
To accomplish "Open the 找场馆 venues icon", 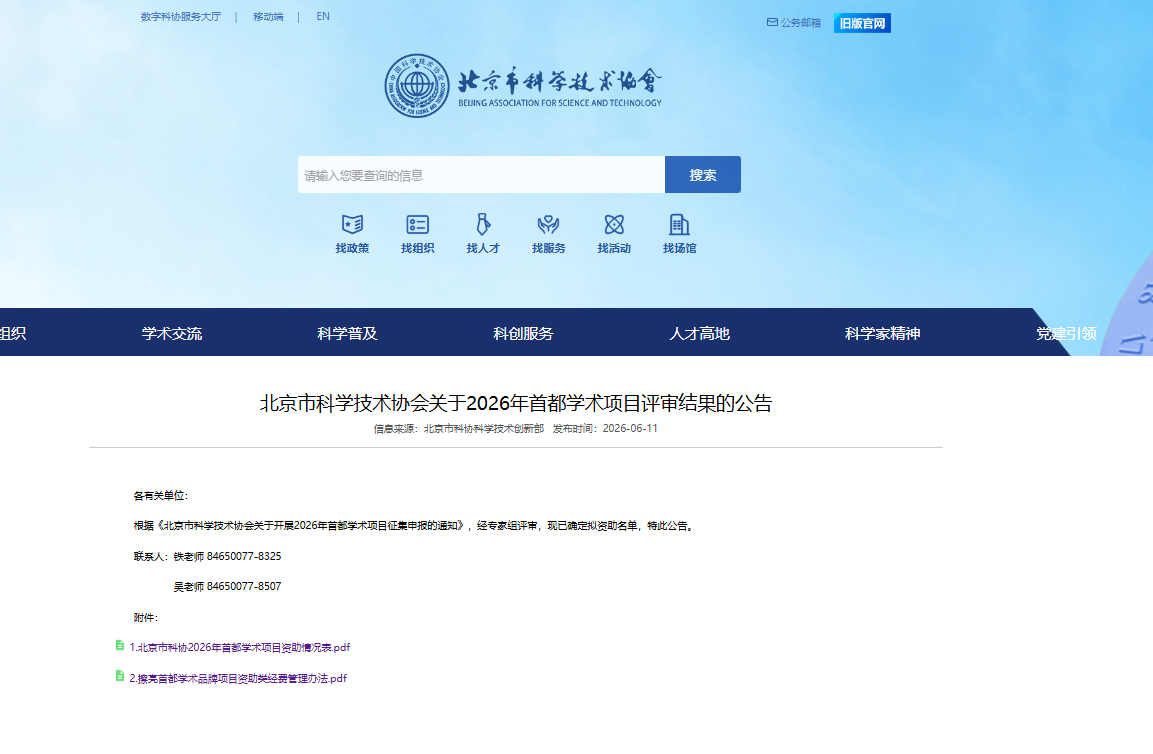I will click(679, 224).
